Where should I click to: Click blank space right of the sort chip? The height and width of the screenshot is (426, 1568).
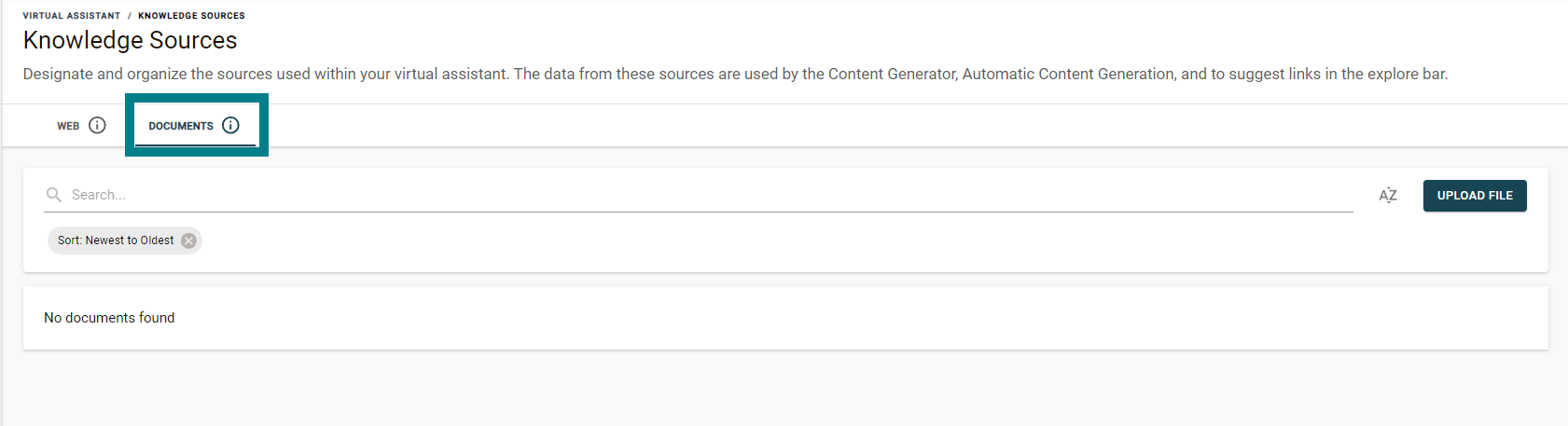[746, 240]
